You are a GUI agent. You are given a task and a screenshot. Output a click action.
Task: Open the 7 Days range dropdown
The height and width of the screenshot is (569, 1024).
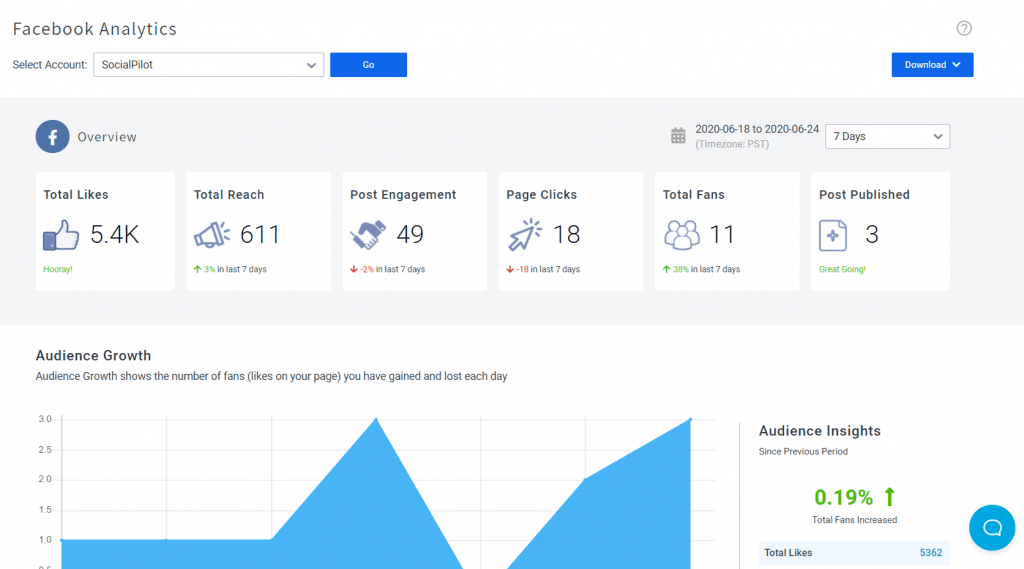pos(888,137)
